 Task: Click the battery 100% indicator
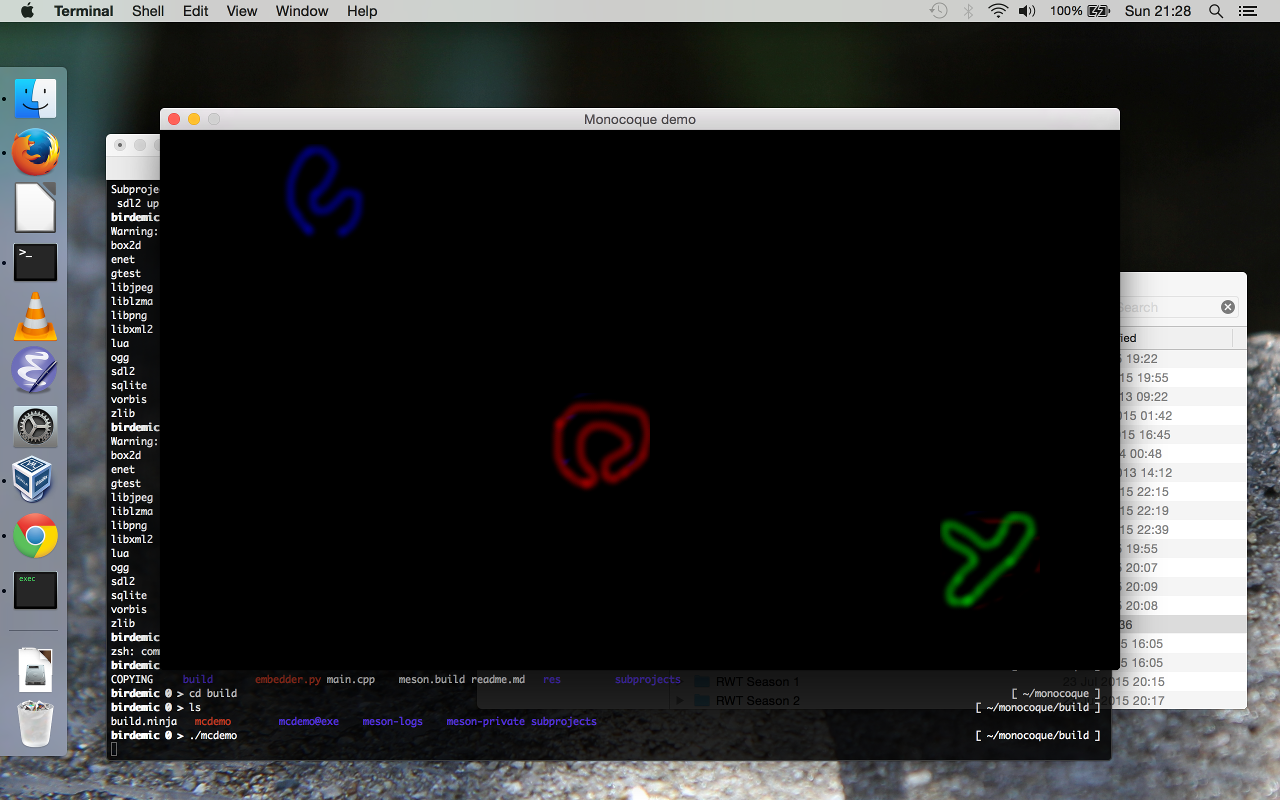point(1080,11)
